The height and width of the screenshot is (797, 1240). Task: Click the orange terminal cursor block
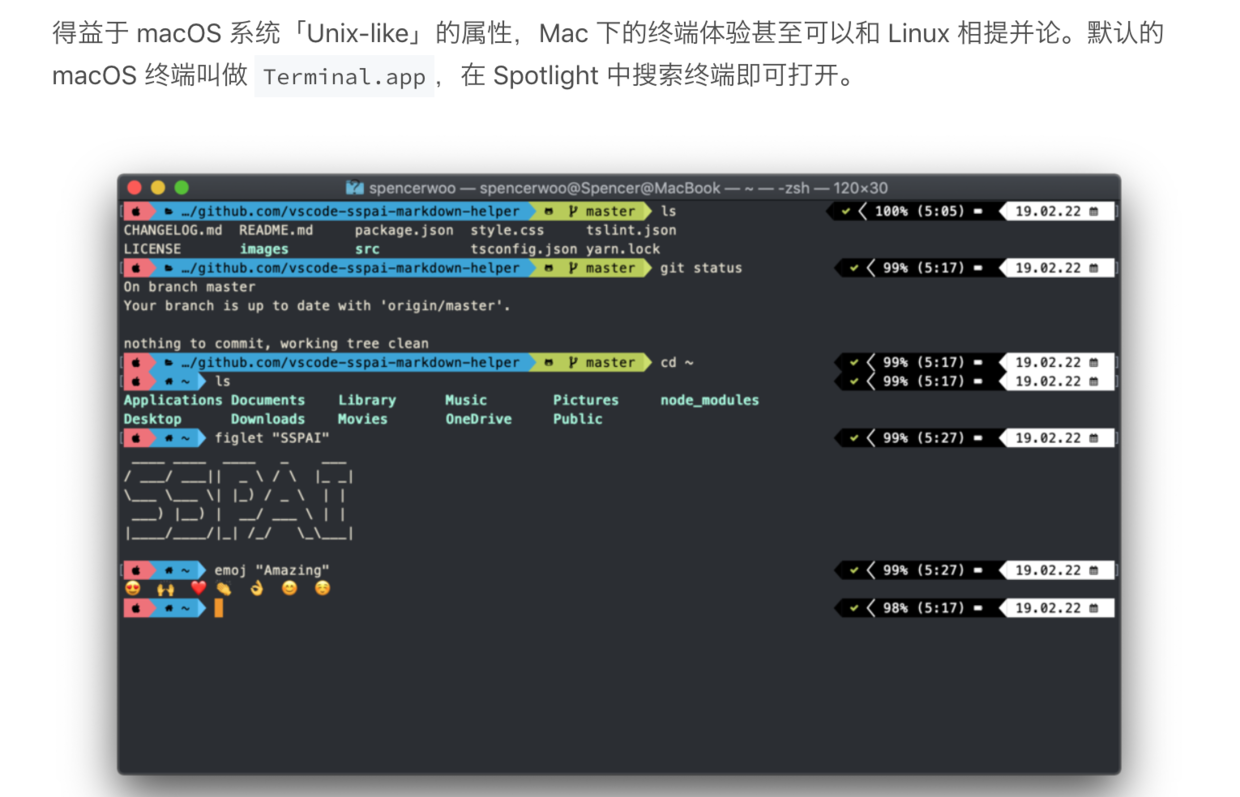pyautogui.click(x=219, y=608)
